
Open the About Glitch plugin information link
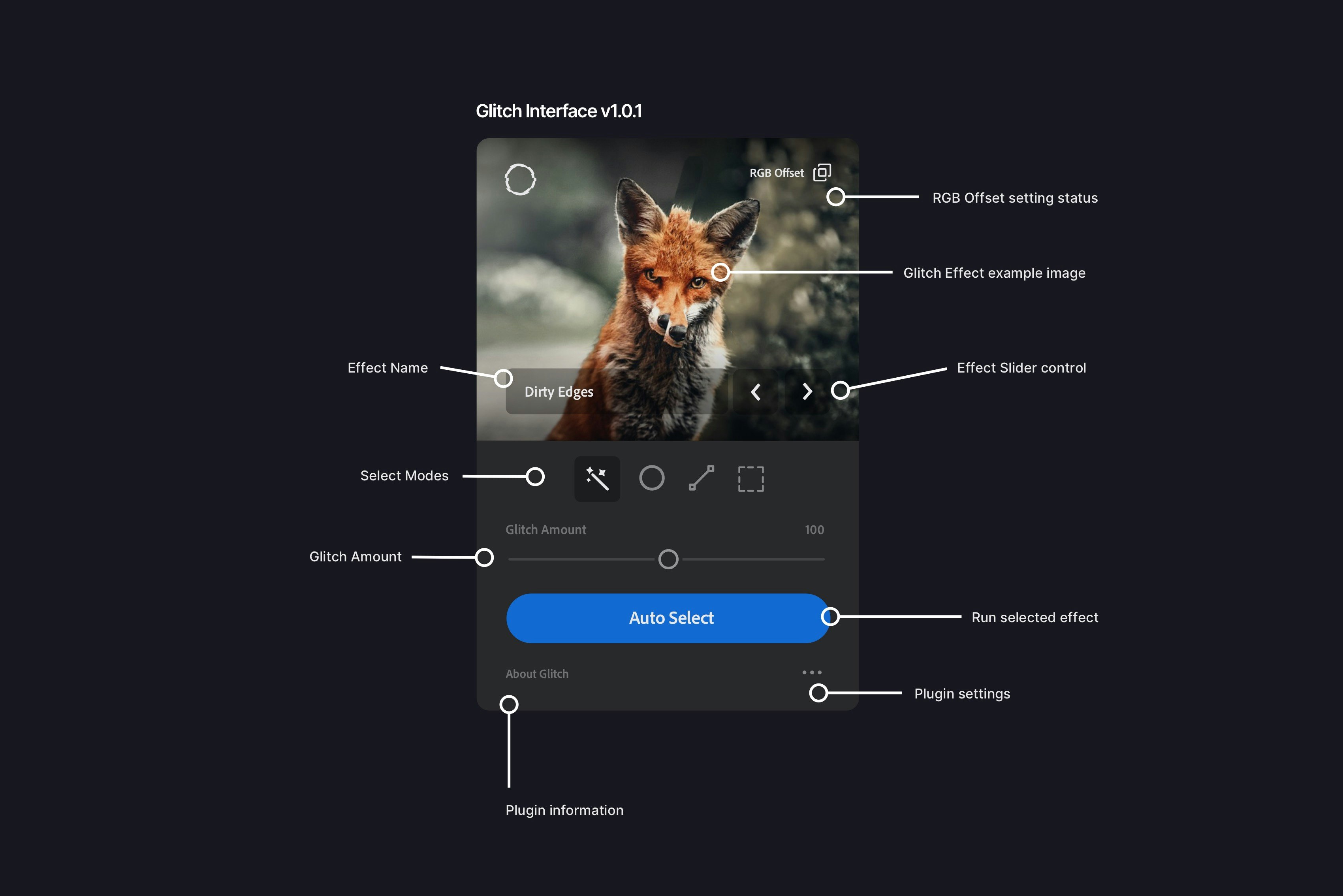536,674
